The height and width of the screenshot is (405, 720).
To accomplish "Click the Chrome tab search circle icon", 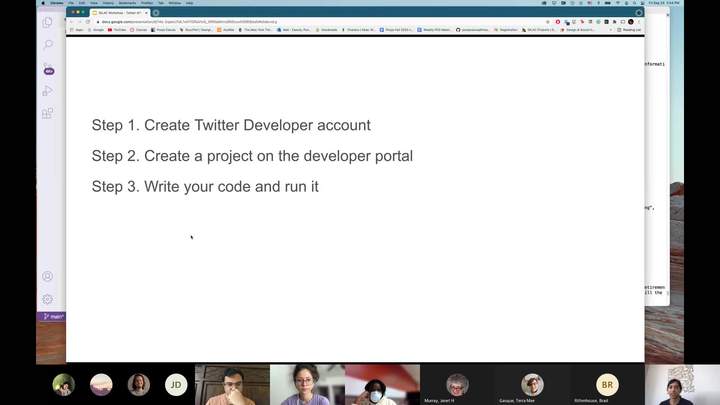I will [639, 13].
